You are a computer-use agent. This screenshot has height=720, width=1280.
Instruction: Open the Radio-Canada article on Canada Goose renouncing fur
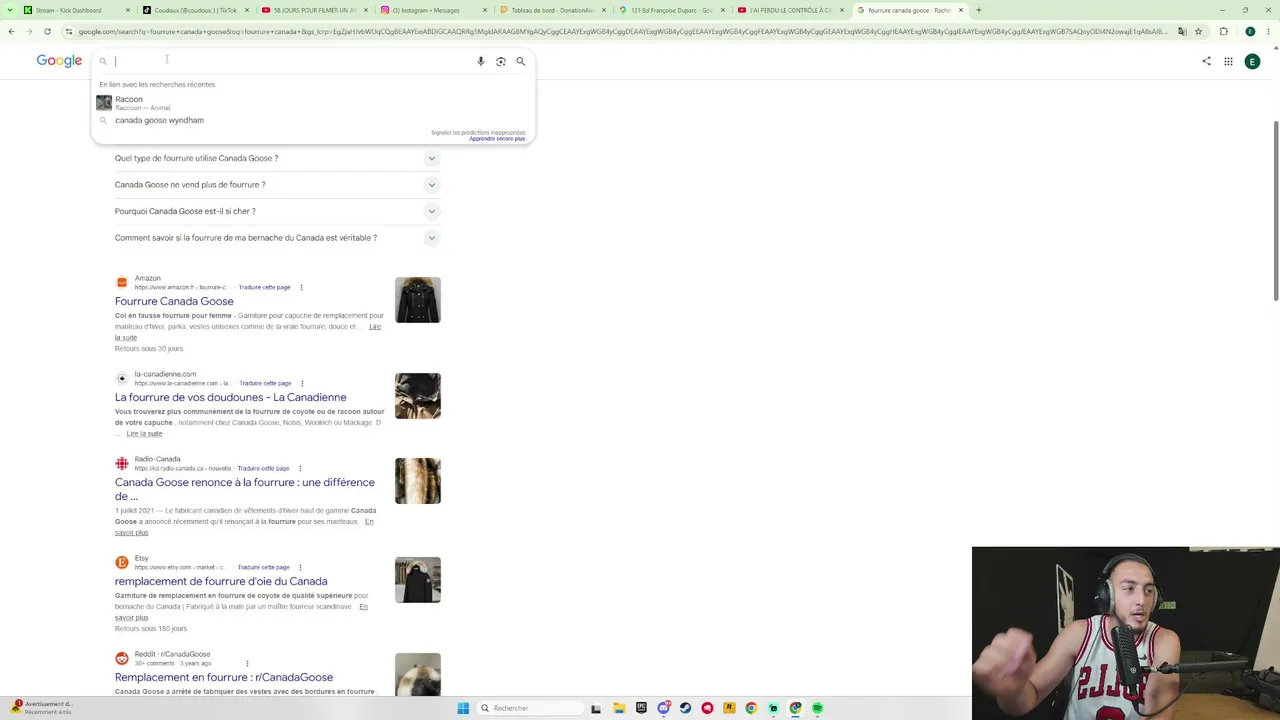(x=245, y=489)
